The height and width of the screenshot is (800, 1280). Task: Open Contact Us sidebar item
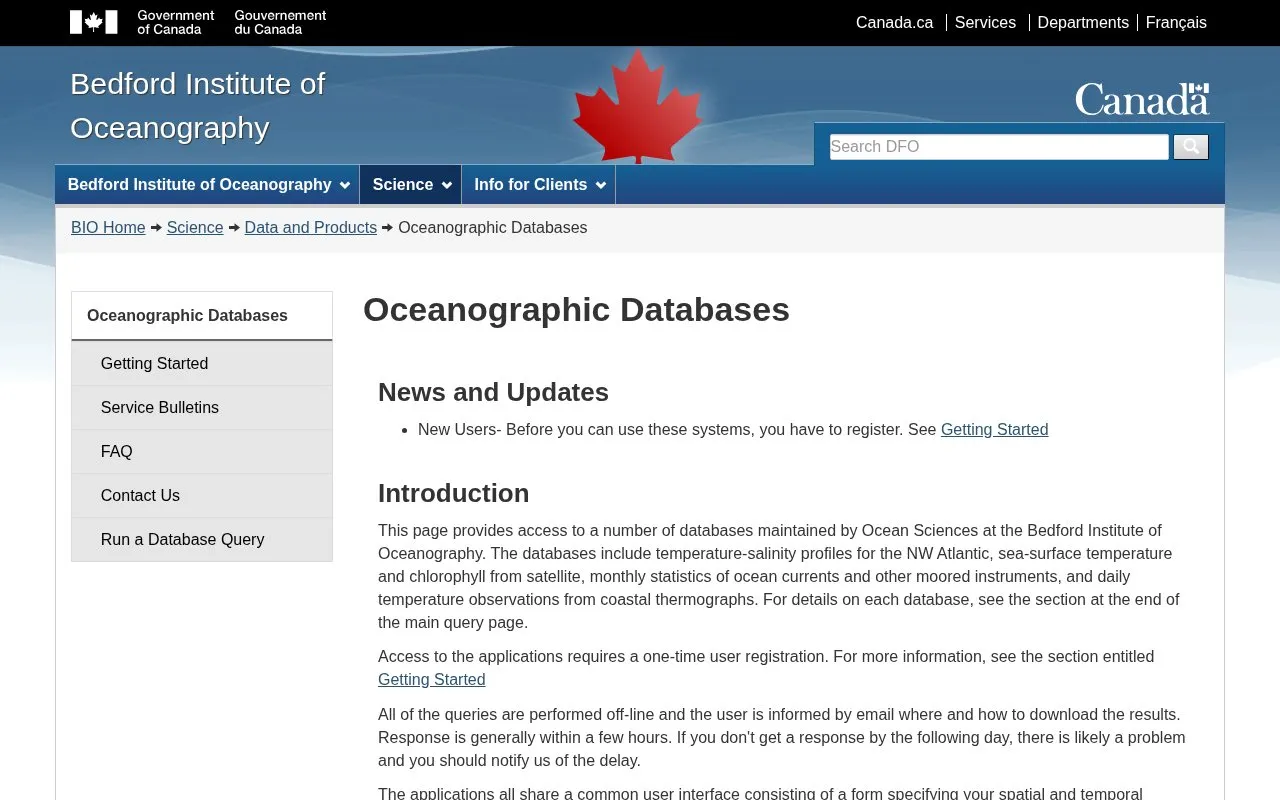(x=202, y=496)
